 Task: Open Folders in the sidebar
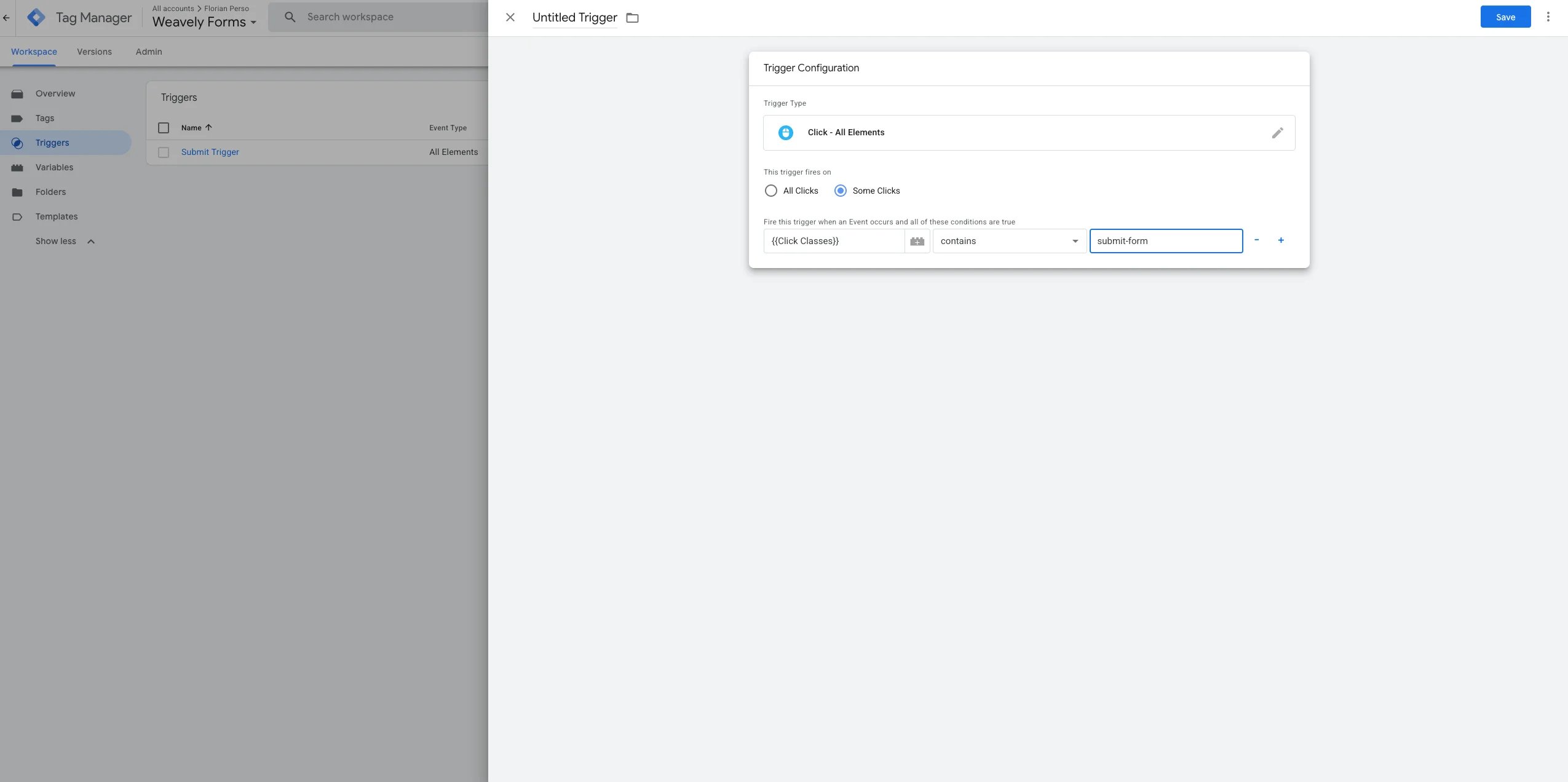coord(50,192)
